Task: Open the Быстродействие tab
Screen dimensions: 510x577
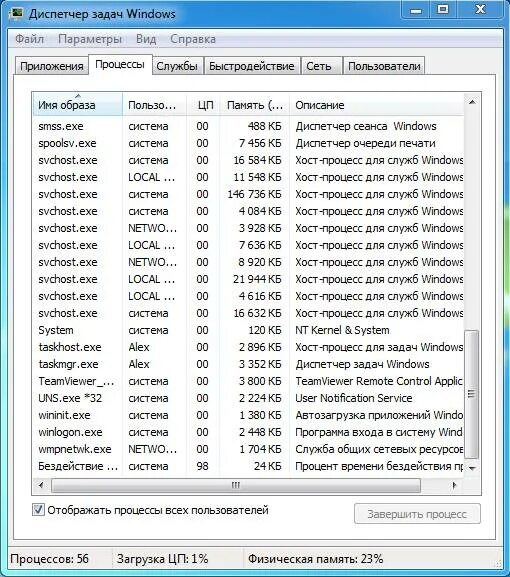Action: 252,66
